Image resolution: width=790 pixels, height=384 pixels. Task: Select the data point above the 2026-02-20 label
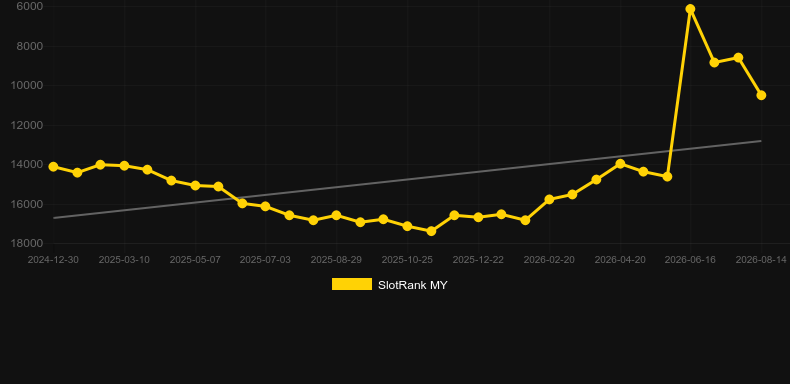(x=549, y=200)
